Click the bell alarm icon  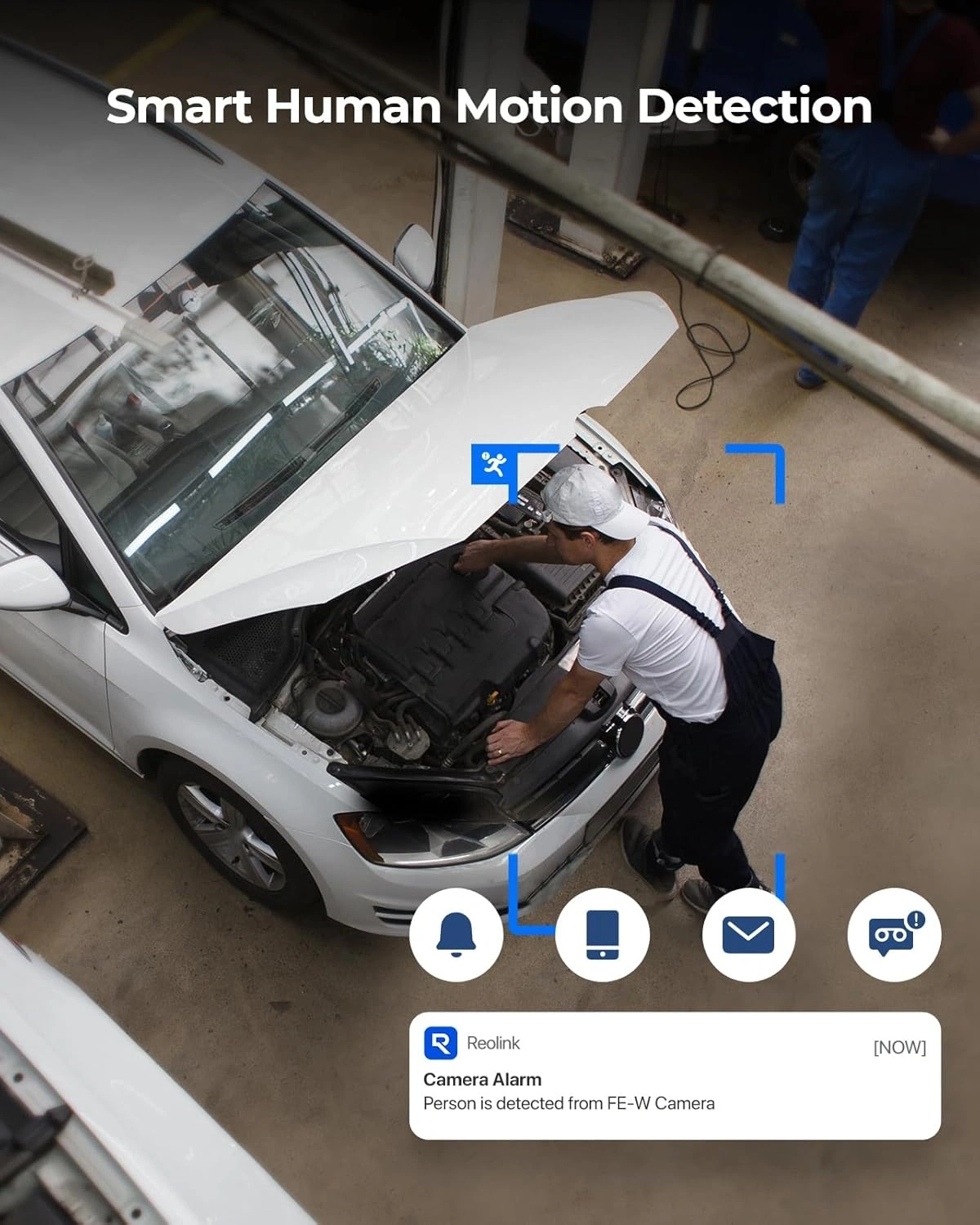point(456,934)
